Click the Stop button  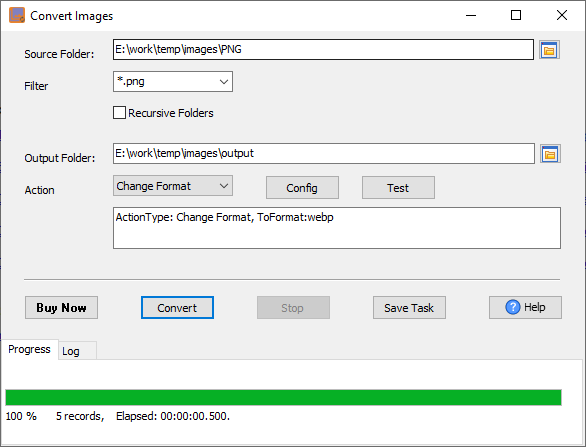[x=293, y=308]
